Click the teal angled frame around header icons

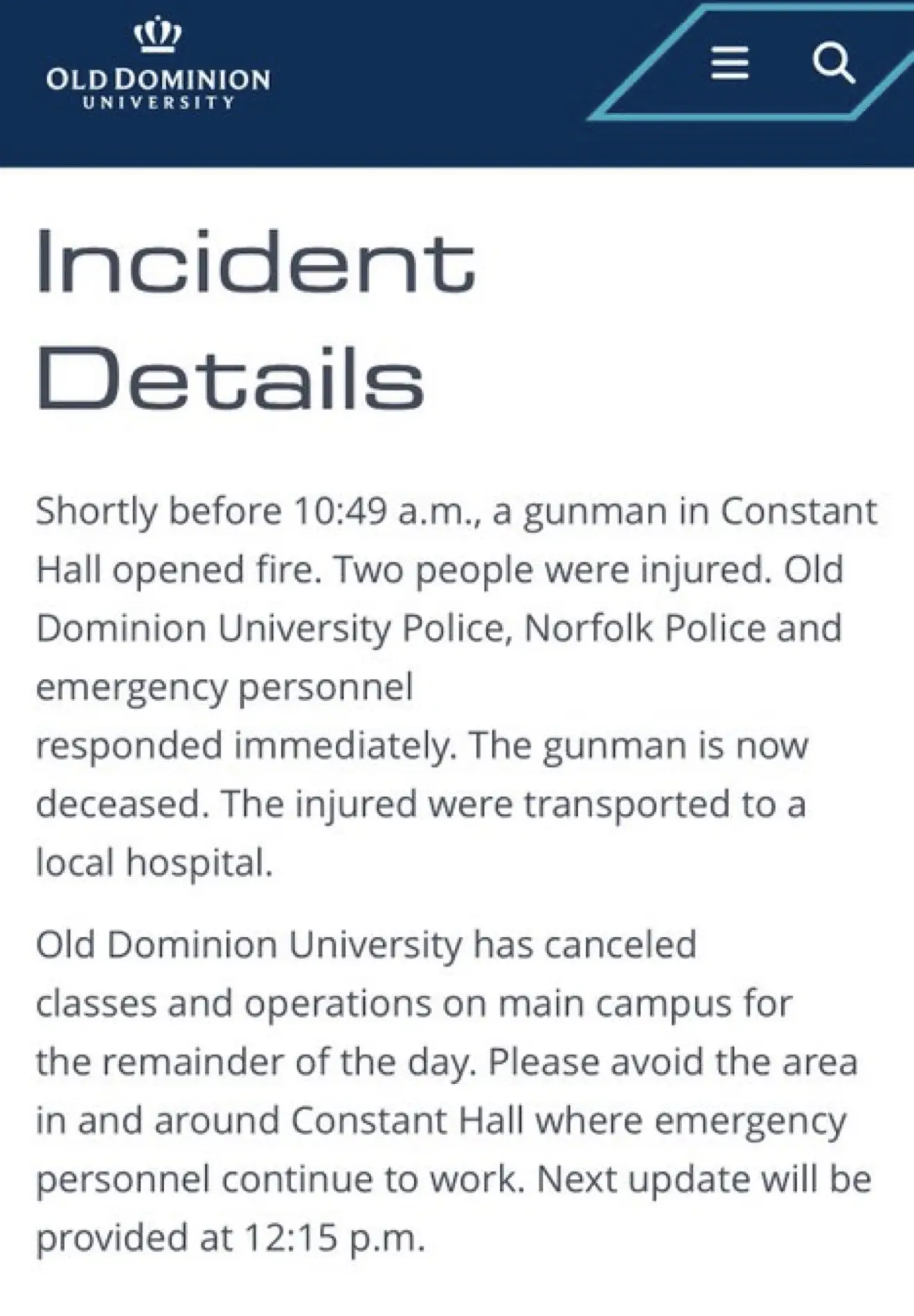point(751,61)
